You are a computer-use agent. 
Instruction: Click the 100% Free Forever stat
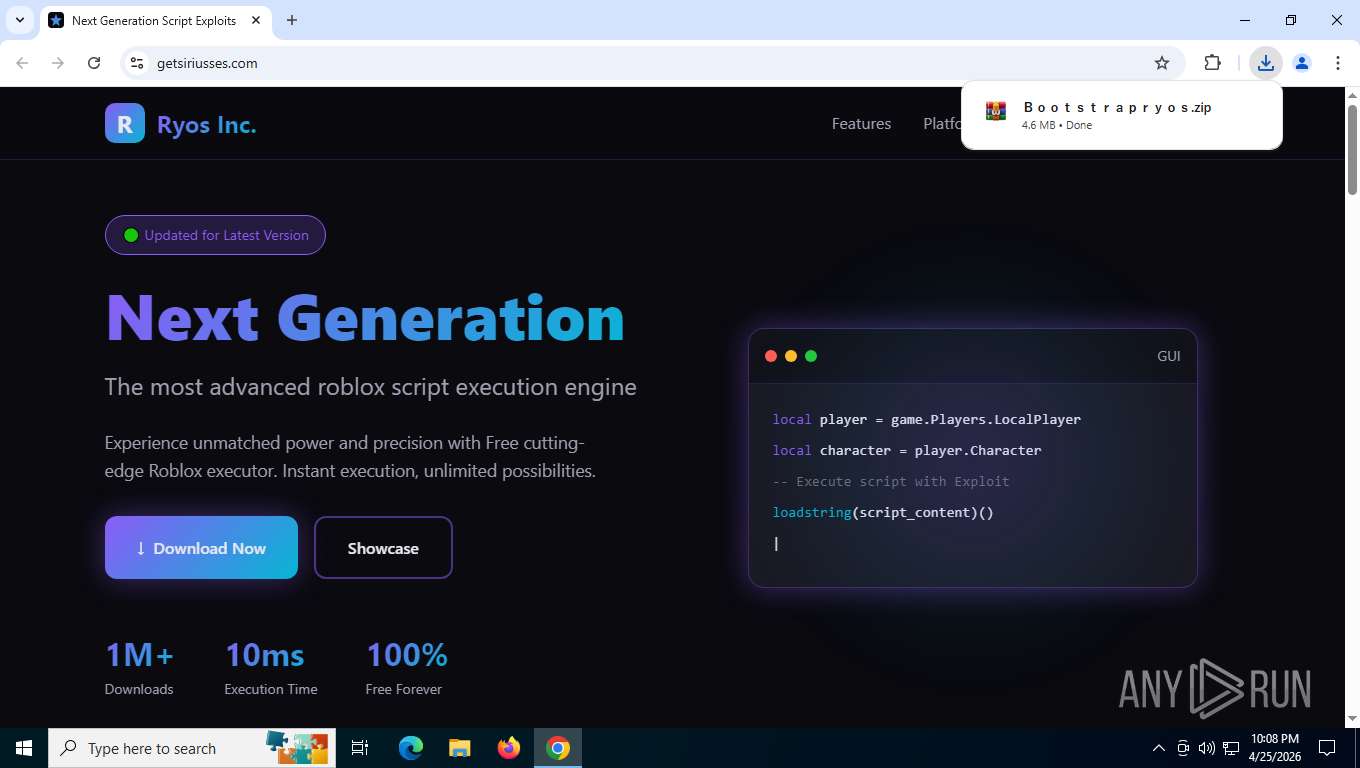[406, 668]
